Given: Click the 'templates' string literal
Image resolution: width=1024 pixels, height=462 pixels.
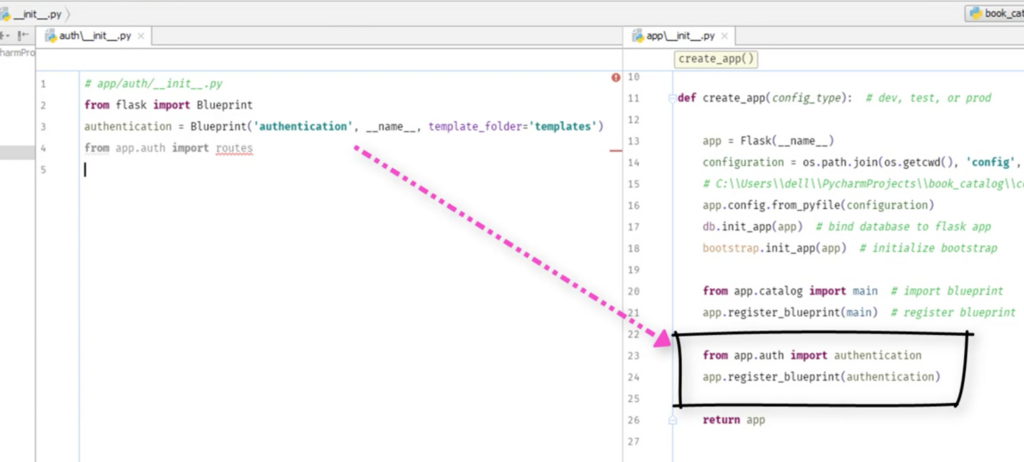Looking at the screenshot, I should [x=563, y=126].
